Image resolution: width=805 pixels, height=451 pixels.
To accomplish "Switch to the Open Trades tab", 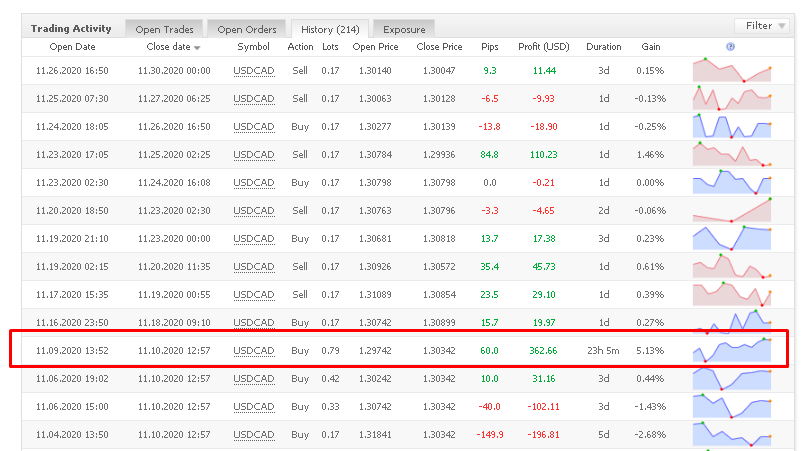I will (165, 29).
